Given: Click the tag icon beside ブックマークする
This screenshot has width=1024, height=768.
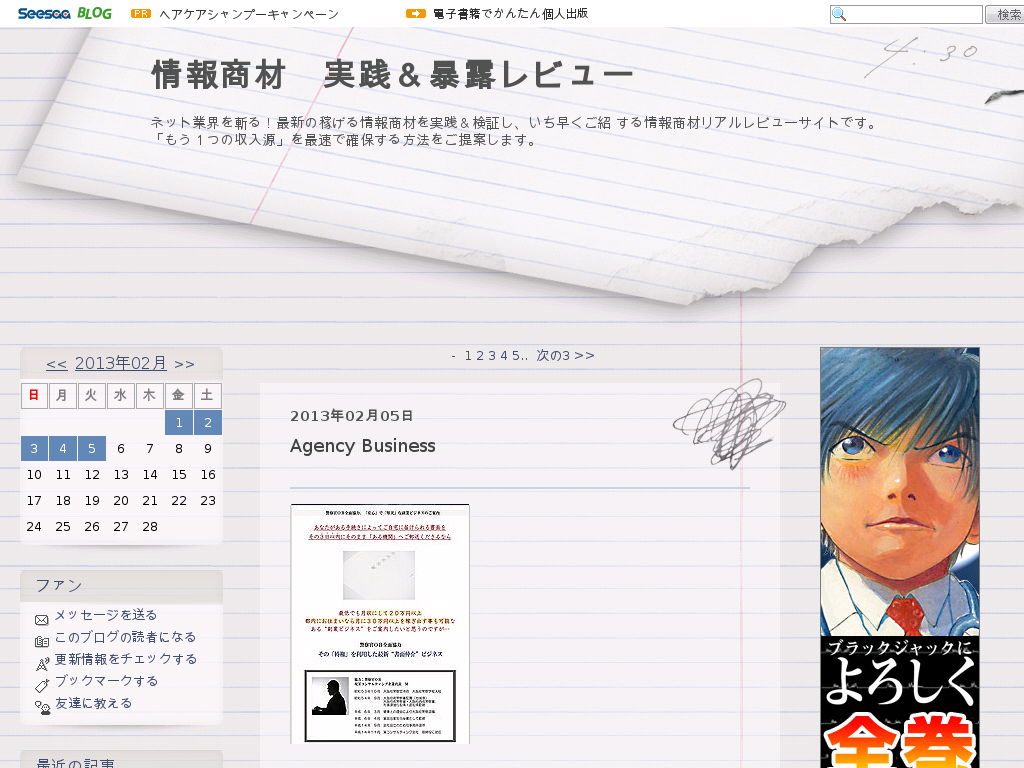Looking at the screenshot, I should pos(42,686).
